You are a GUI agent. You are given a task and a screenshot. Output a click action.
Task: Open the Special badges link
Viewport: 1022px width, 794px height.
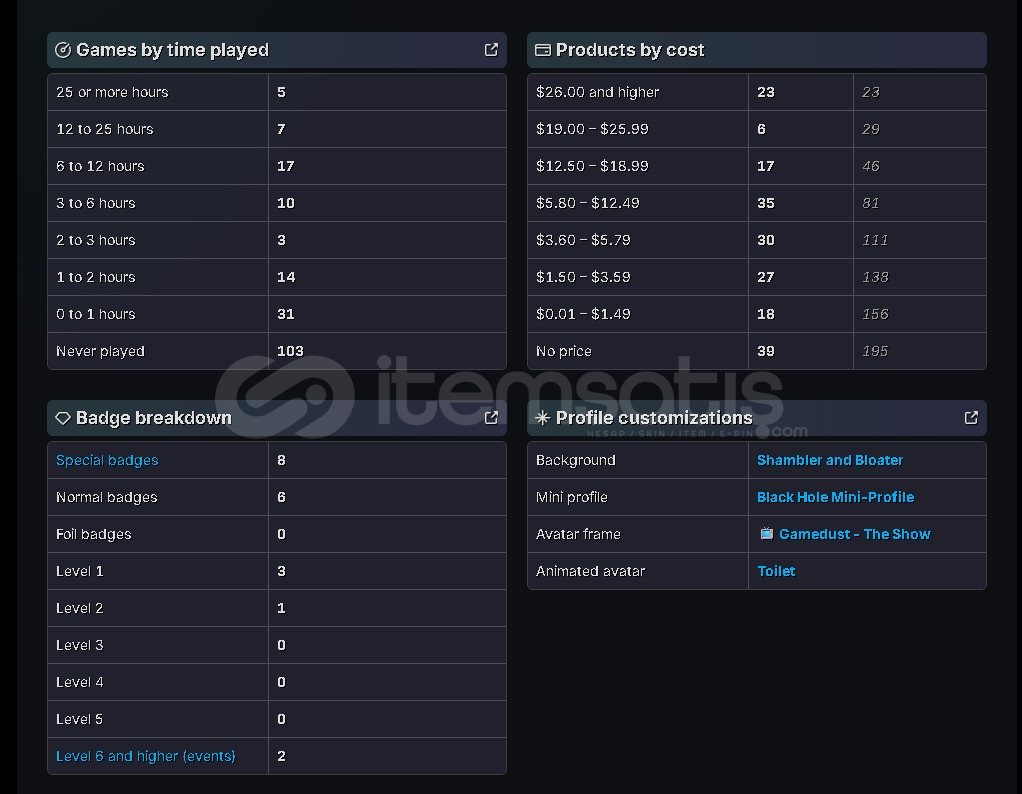point(107,460)
